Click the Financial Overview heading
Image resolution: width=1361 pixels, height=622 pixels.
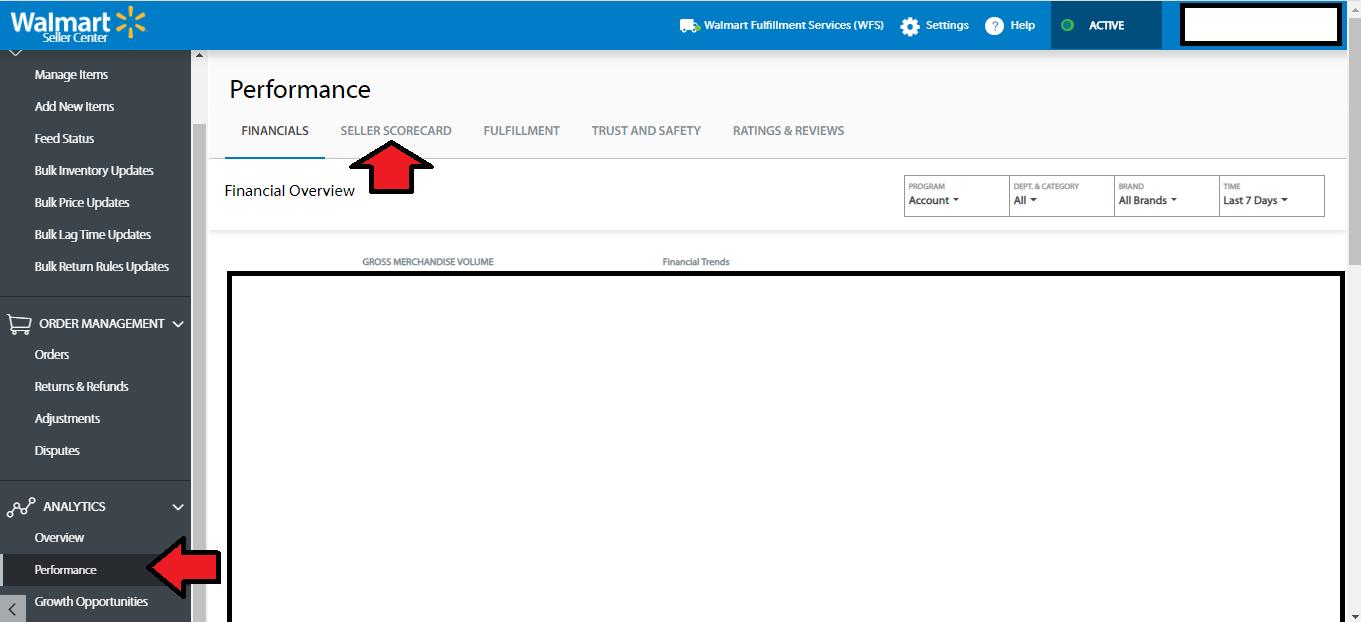[290, 191]
